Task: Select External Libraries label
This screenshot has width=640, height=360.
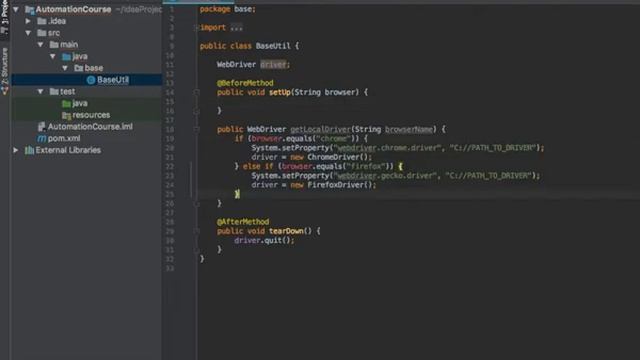Action: (68, 150)
